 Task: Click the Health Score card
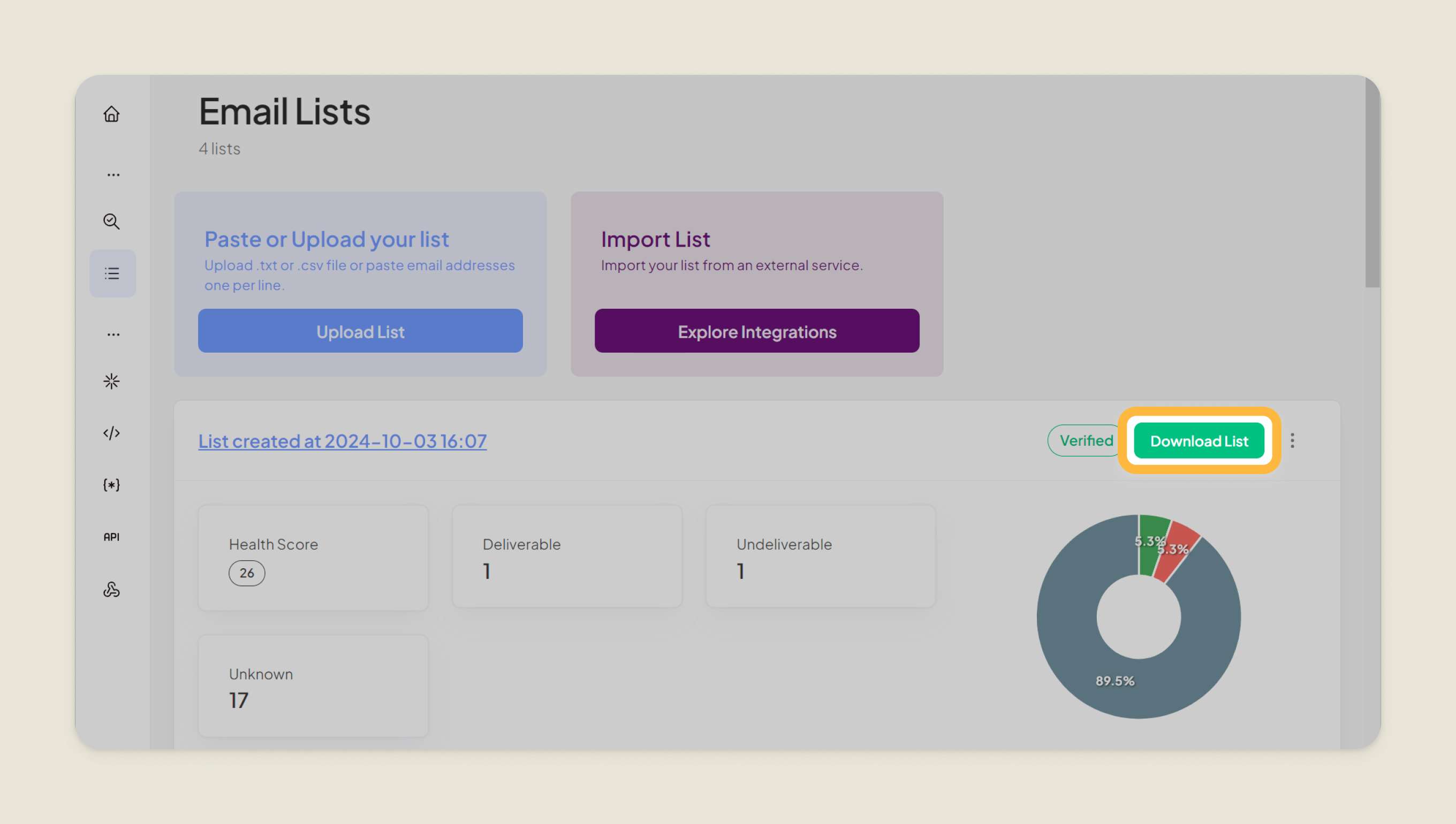313,558
